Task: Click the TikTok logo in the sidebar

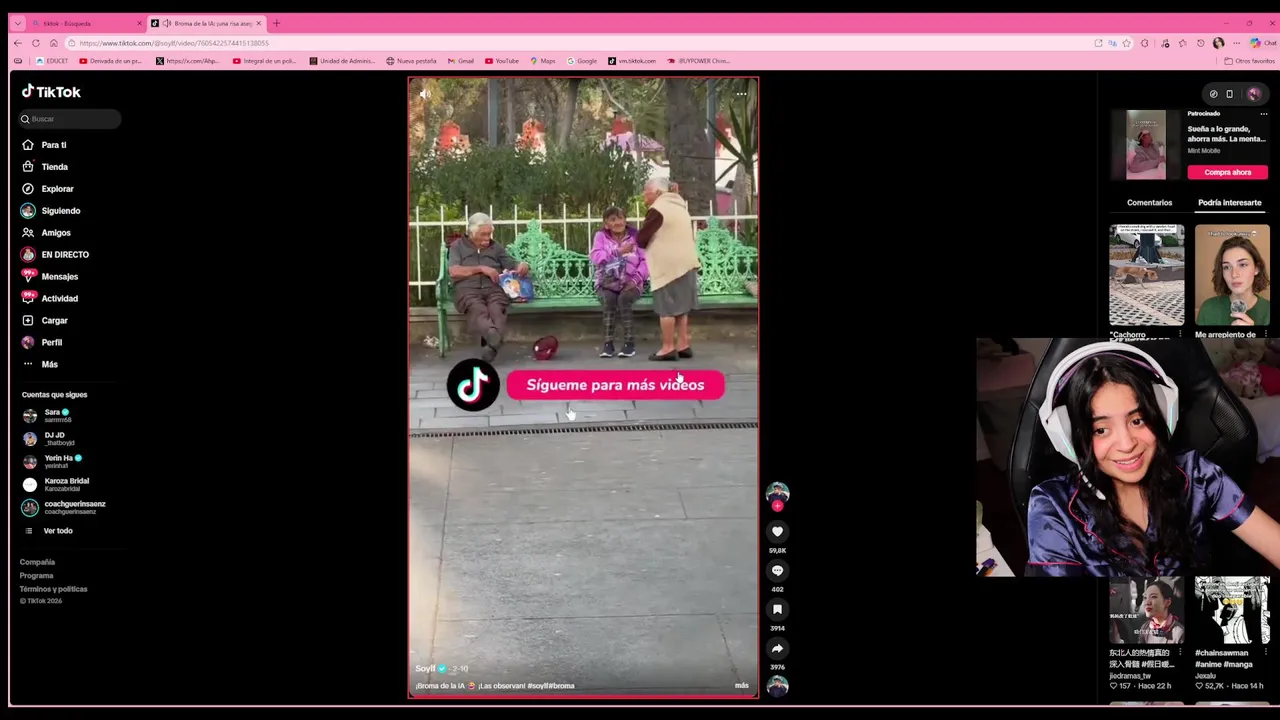Action: 51,92
